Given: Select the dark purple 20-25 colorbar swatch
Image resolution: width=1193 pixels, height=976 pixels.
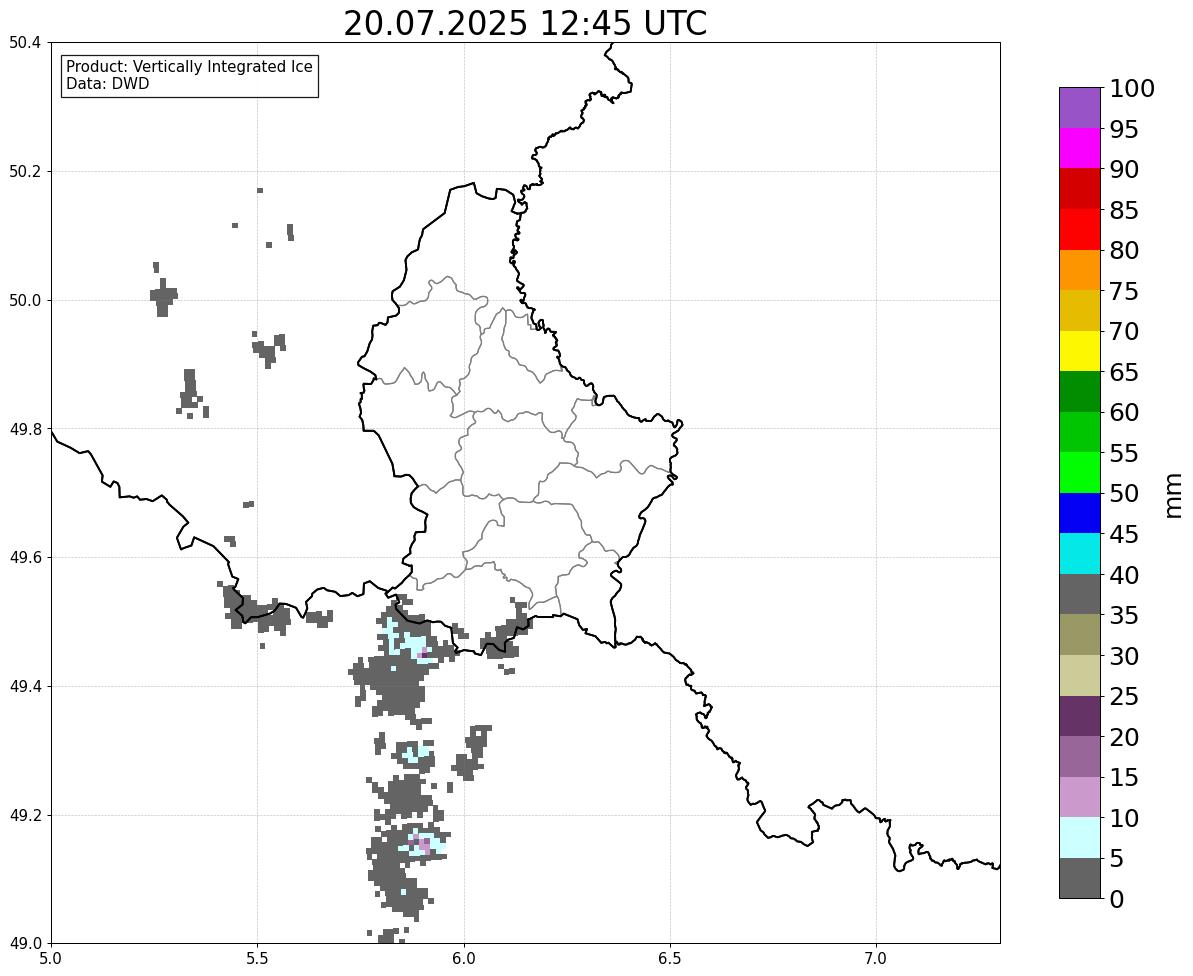Looking at the screenshot, I should (1080, 717).
